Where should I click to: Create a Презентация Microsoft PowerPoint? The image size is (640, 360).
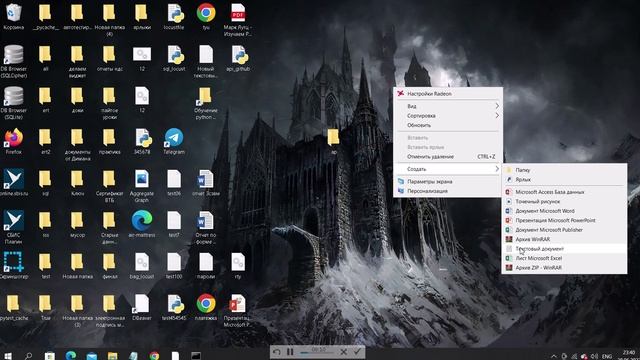(x=564, y=220)
